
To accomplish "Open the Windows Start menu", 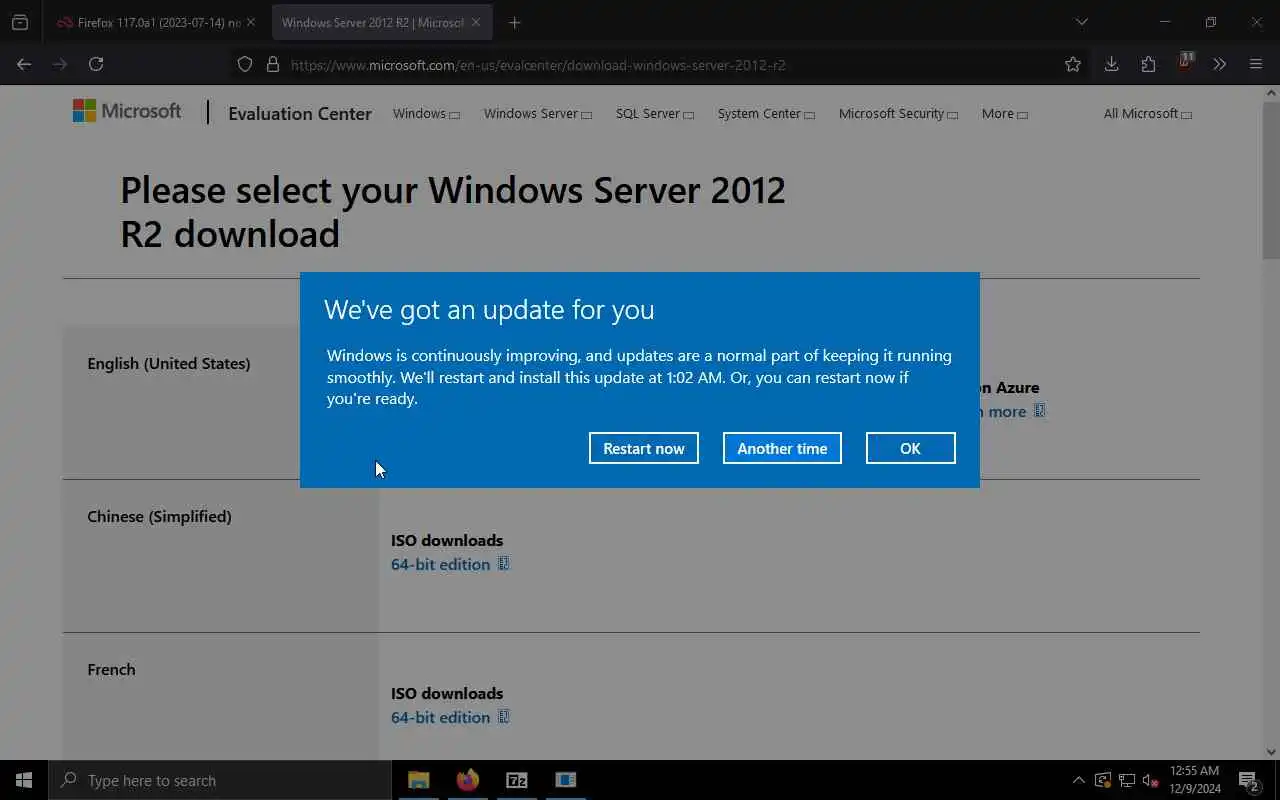I will [24, 780].
